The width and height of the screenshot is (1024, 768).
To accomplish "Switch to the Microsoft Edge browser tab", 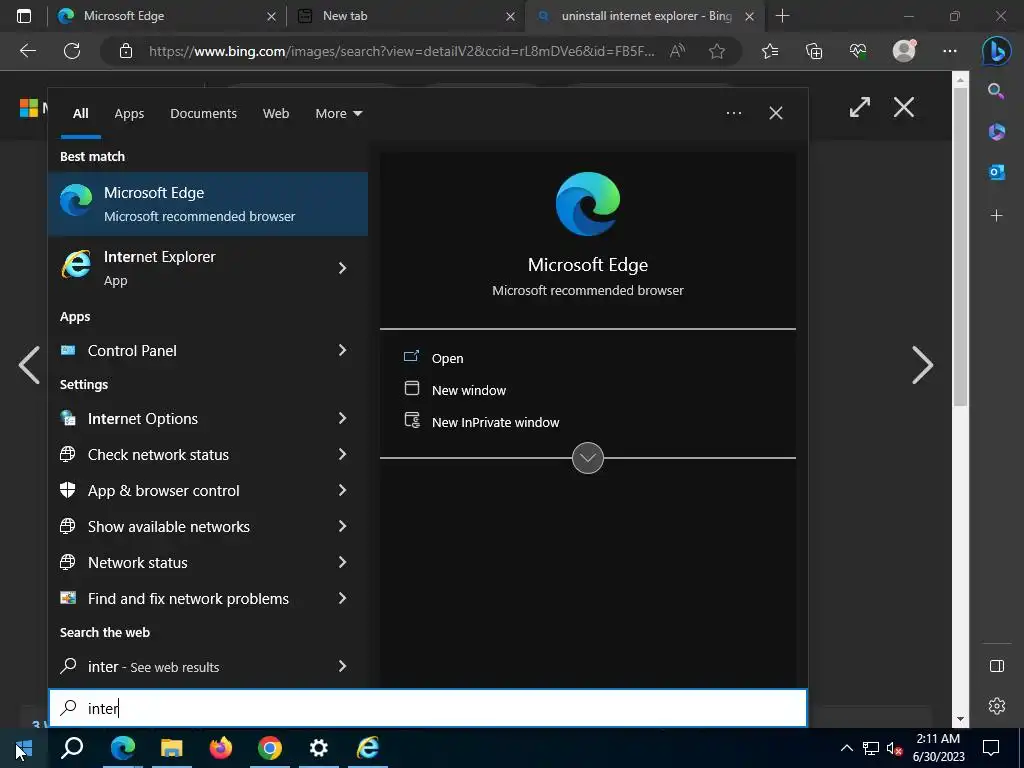I will pos(165,16).
